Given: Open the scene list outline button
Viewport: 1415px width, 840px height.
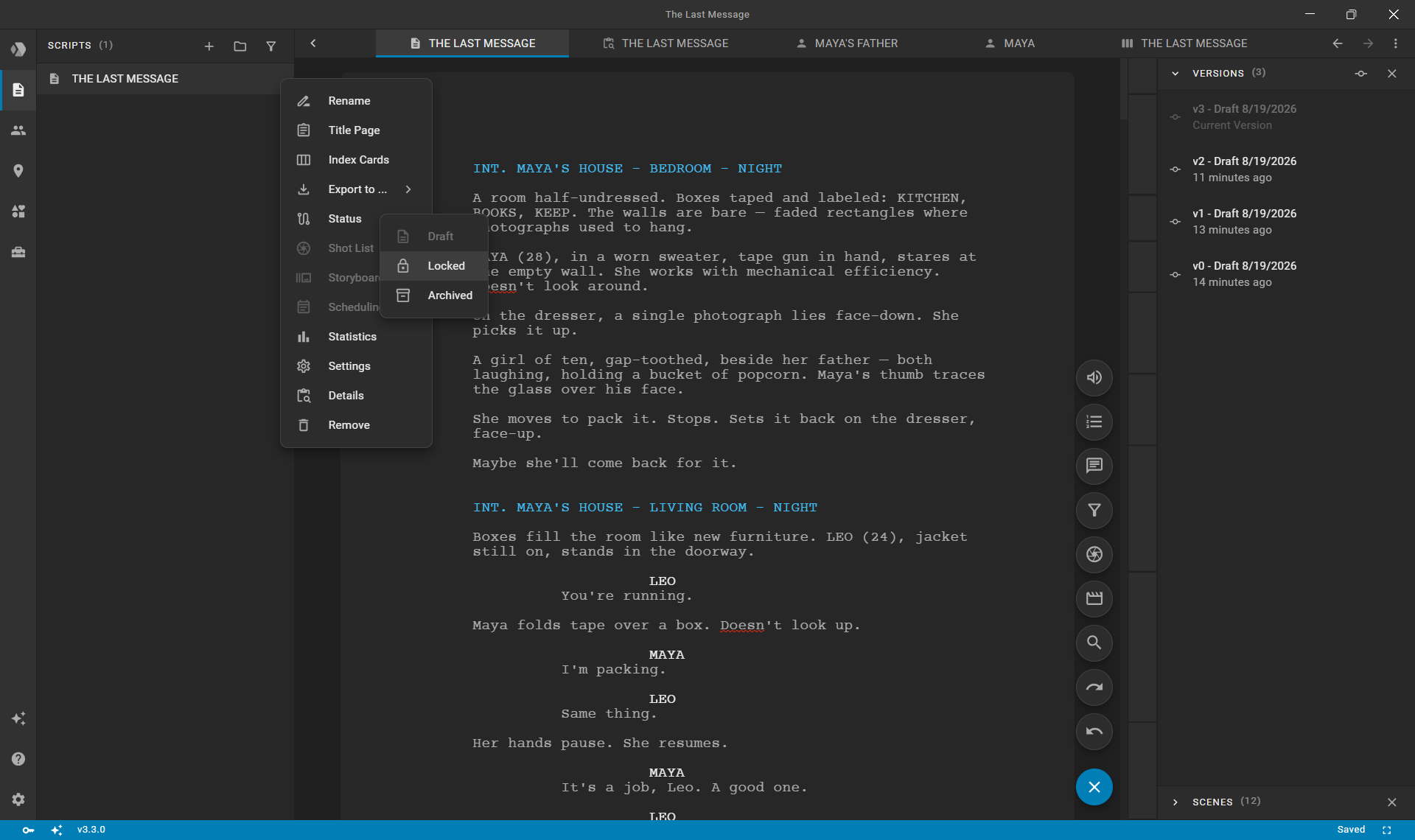Looking at the screenshot, I should [x=1094, y=422].
